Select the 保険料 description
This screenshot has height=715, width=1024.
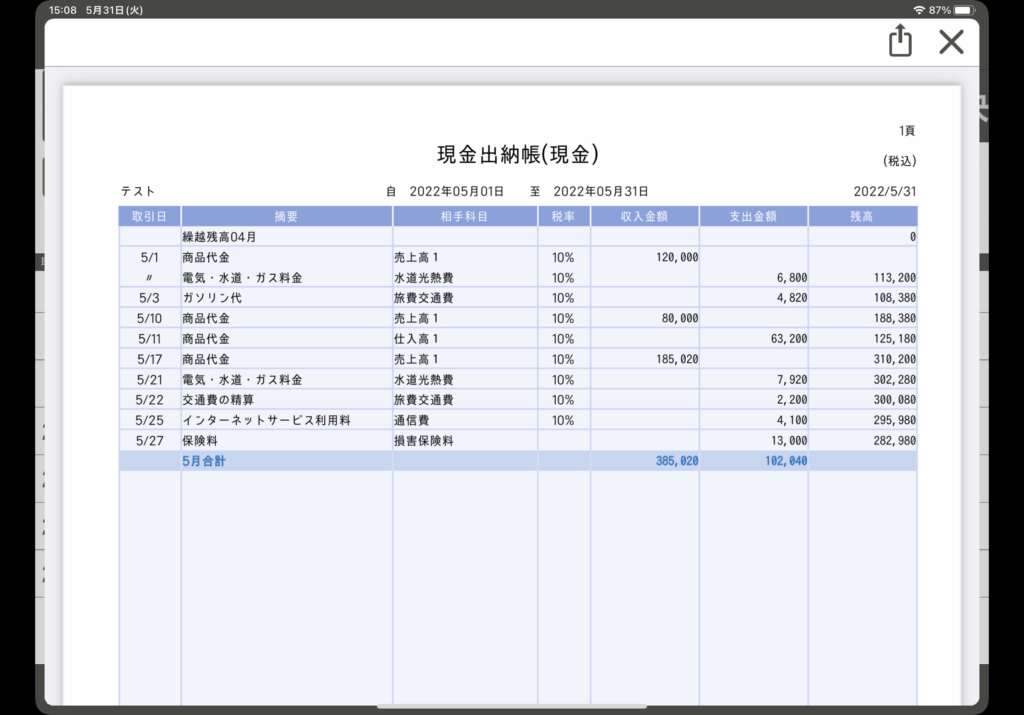point(200,441)
